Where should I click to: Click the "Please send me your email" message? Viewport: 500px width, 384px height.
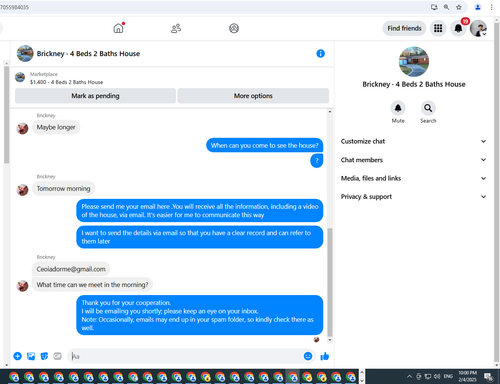point(200,211)
